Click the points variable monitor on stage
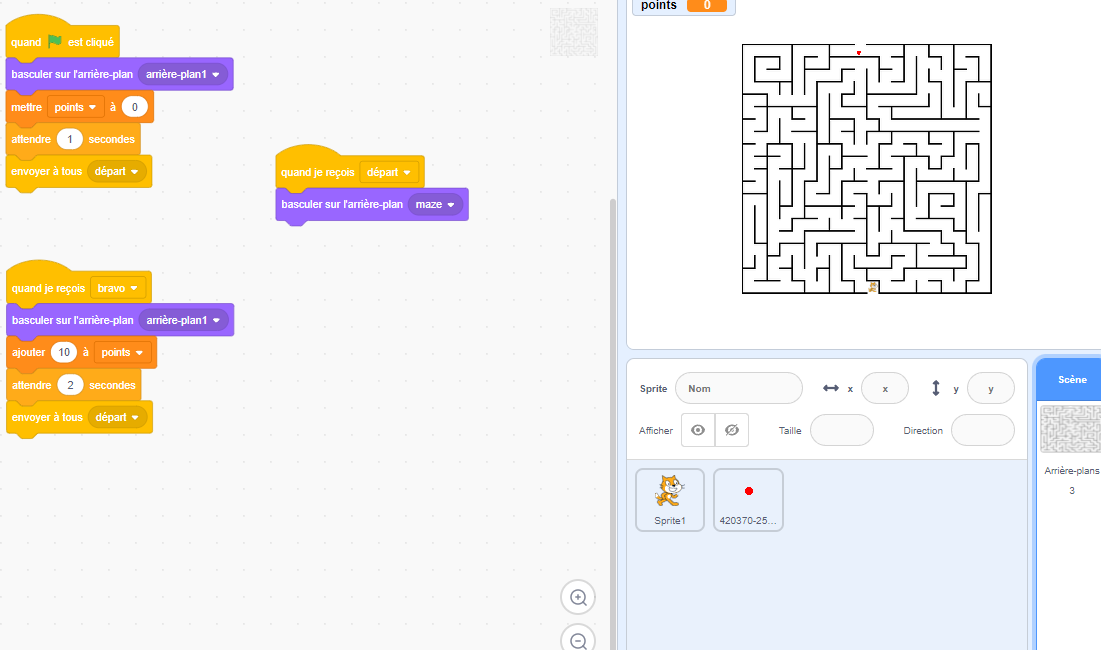Viewport: 1101px width, 650px height. pyautogui.click(x=683, y=6)
